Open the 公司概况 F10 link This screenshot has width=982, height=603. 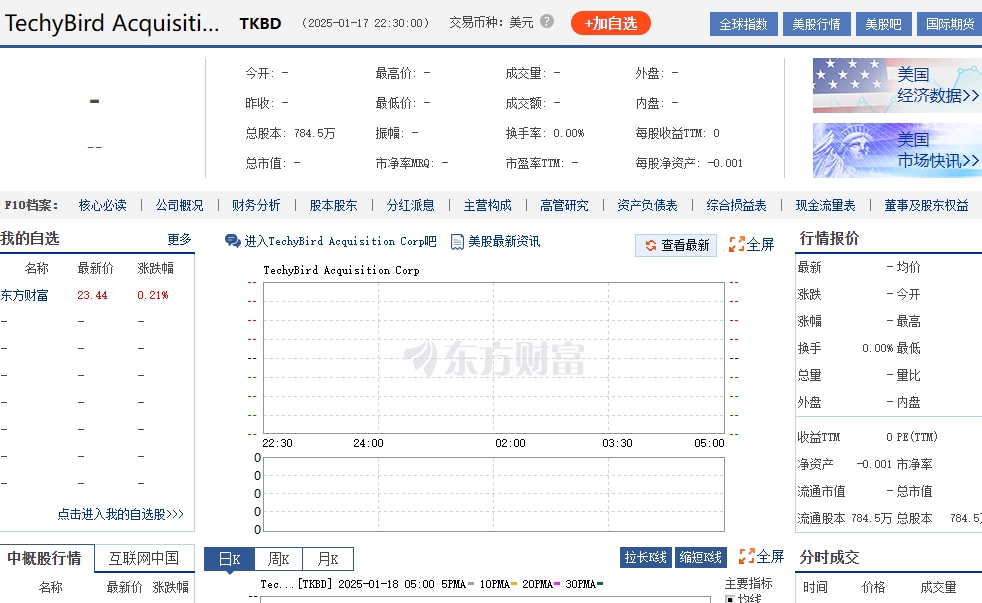click(180, 205)
